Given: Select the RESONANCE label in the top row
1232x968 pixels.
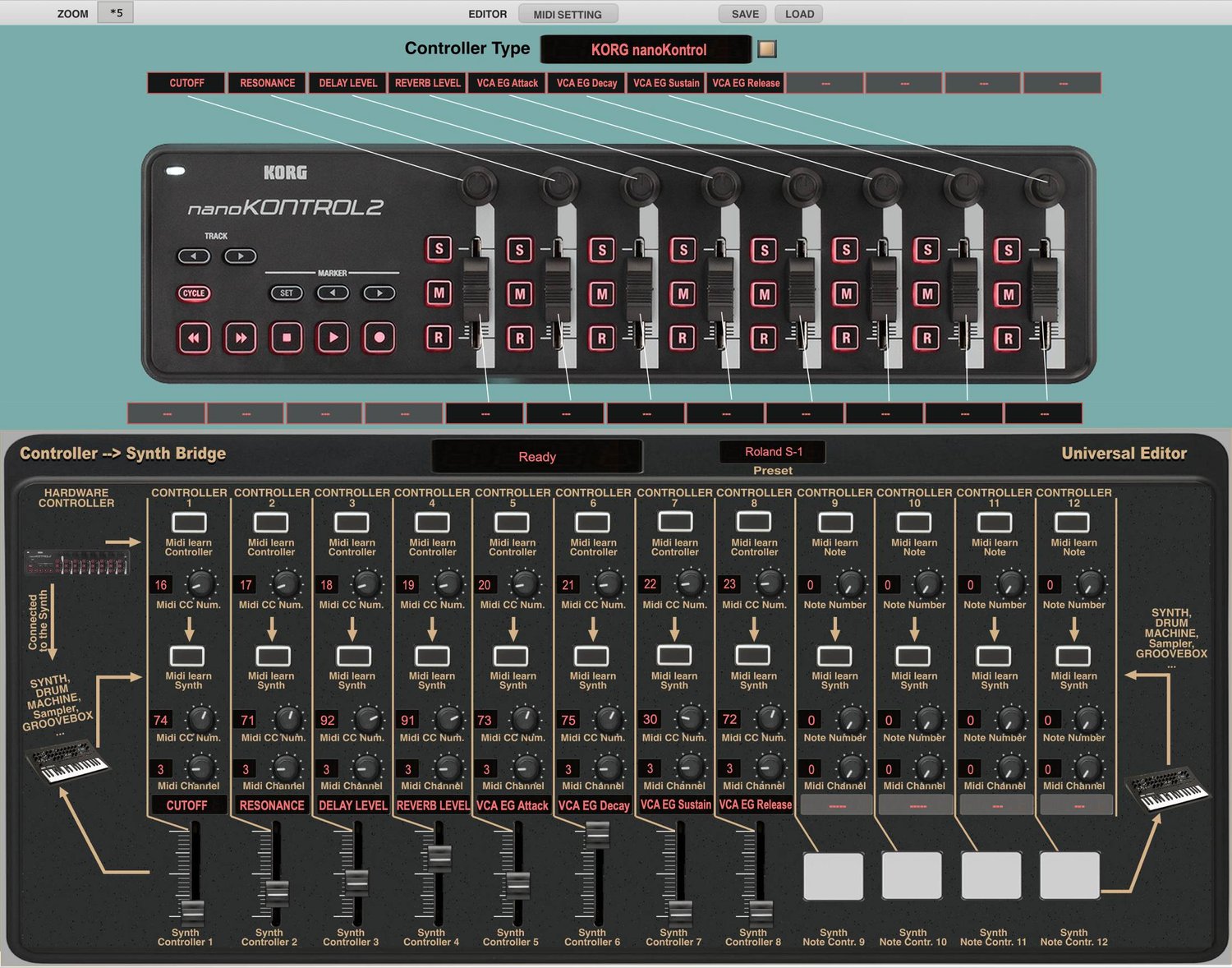Looking at the screenshot, I should click(x=267, y=83).
